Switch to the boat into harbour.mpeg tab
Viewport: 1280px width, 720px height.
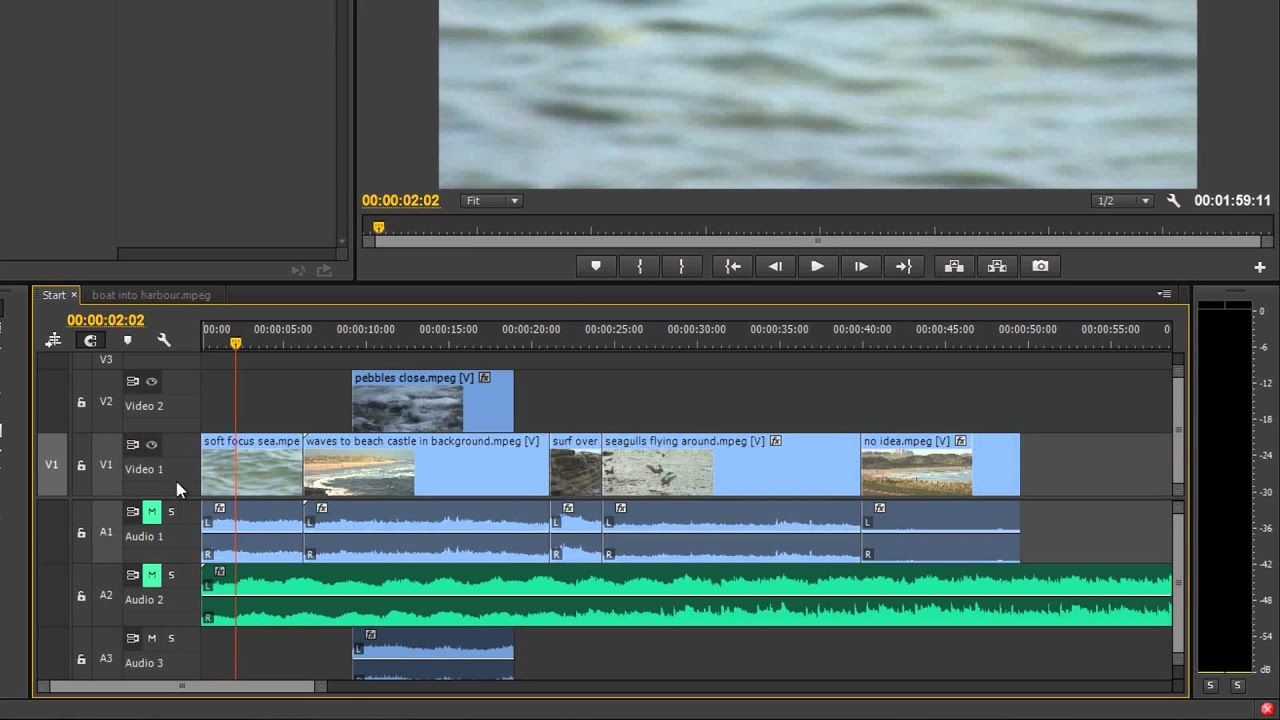click(150, 294)
